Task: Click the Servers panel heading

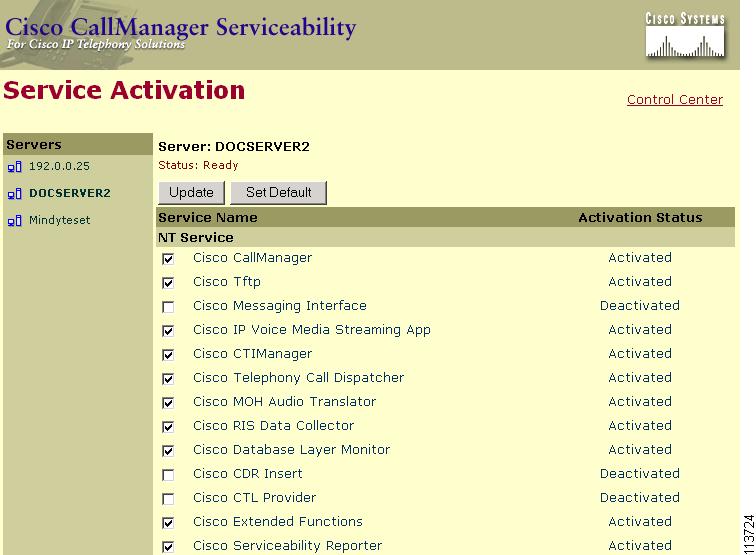Action: point(34,145)
